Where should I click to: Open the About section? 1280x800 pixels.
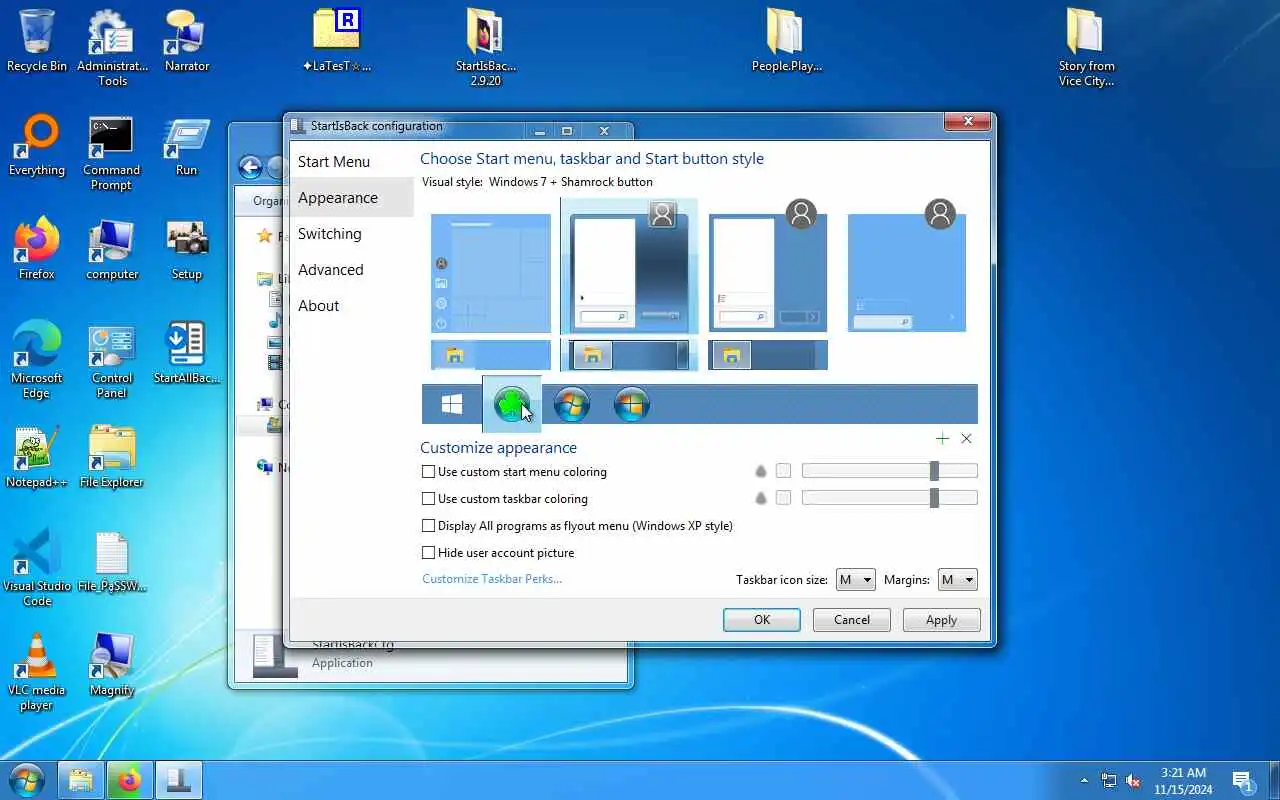click(351, 306)
